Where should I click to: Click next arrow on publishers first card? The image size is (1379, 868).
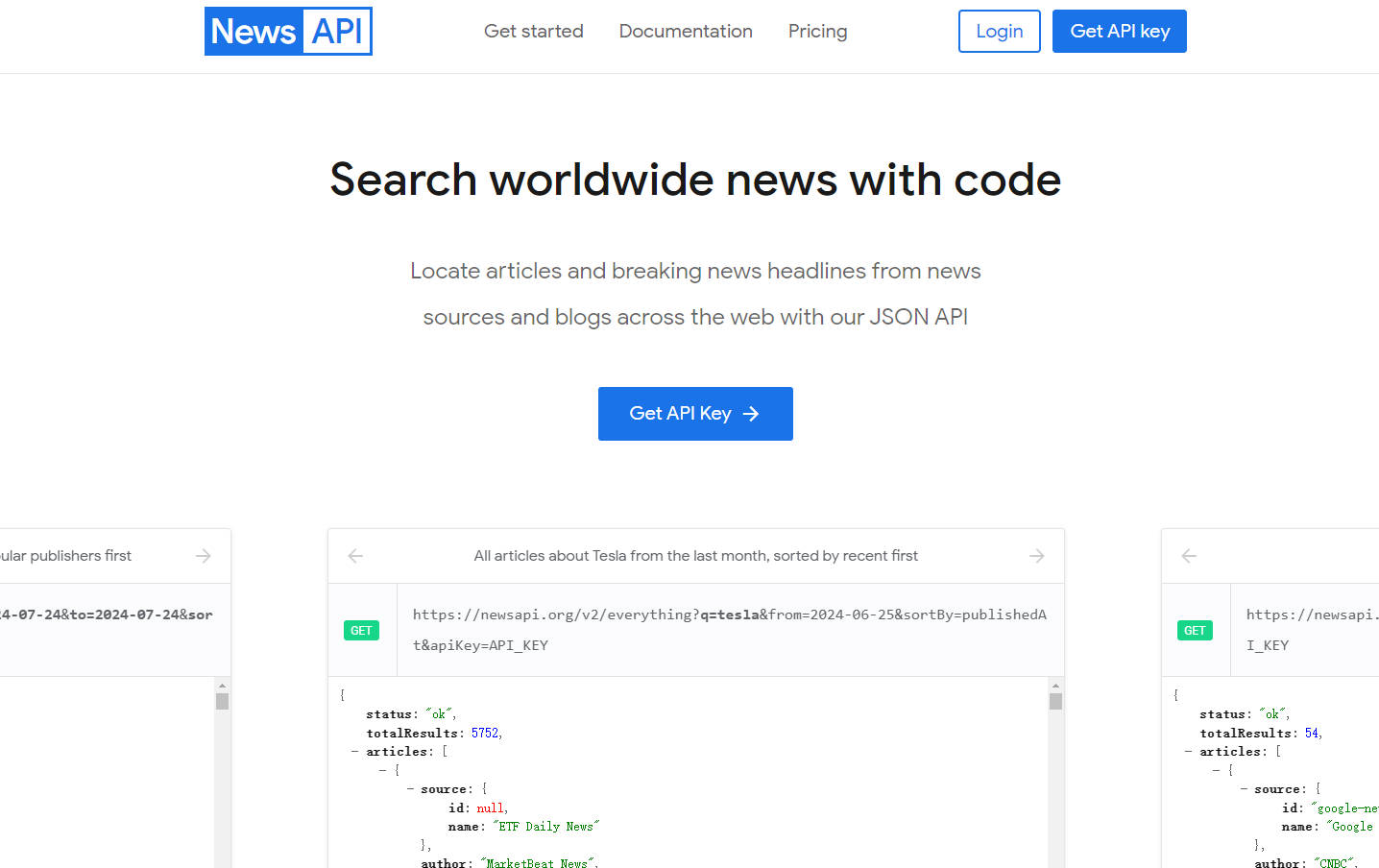coord(204,556)
